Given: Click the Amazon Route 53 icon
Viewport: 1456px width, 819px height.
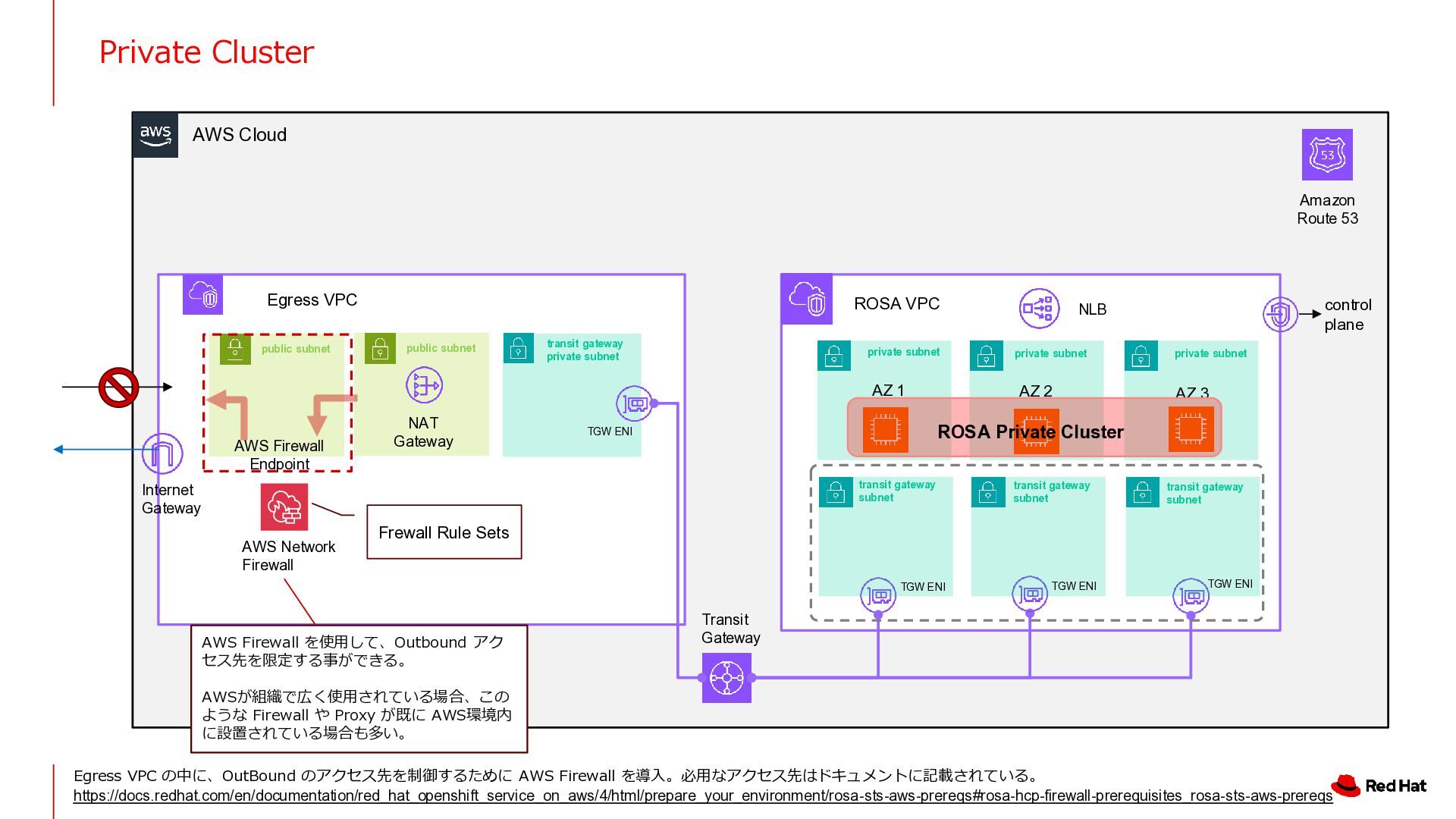Looking at the screenshot, I should click(1326, 155).
